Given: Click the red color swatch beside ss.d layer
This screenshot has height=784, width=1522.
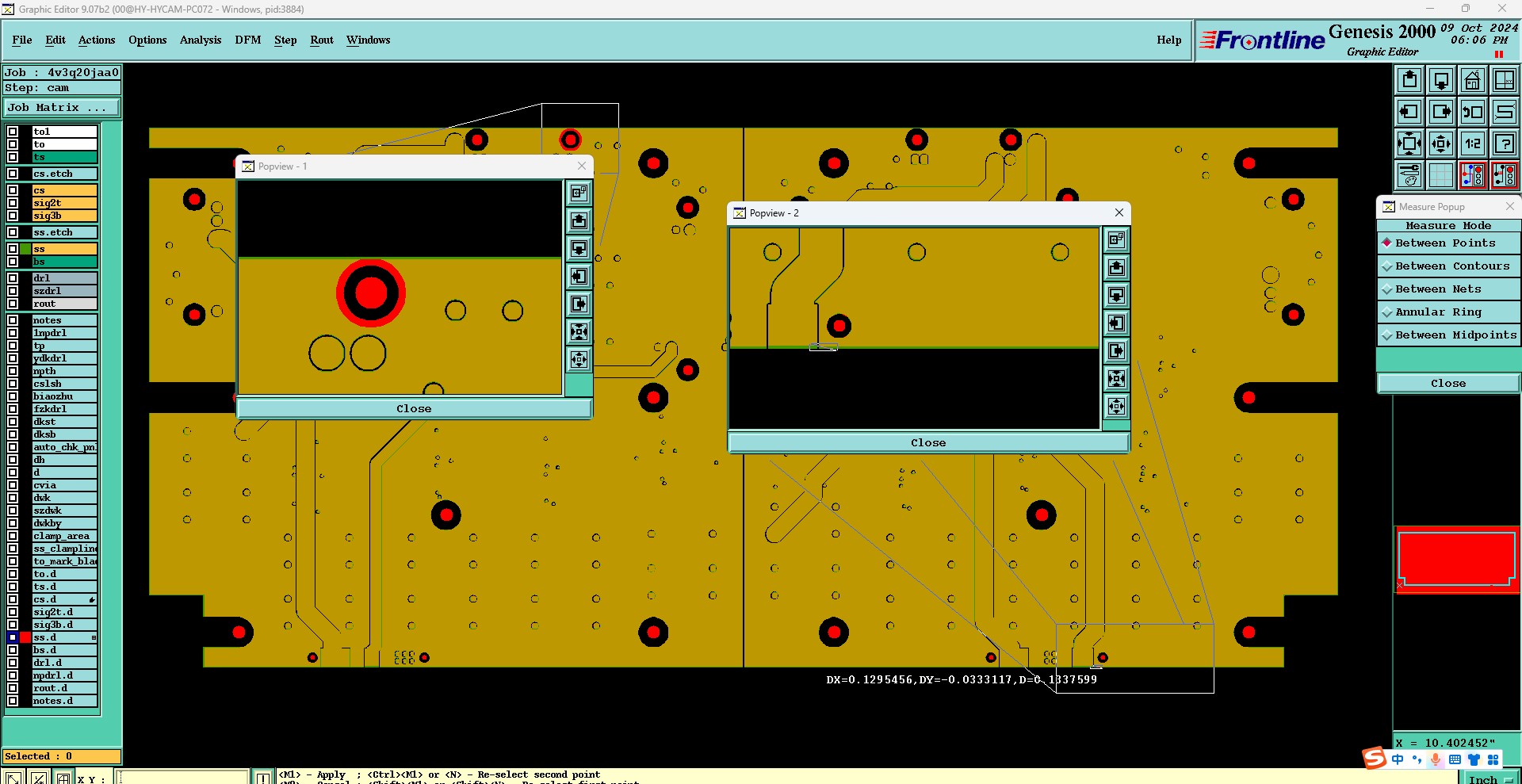Looking at the screenshot, I should pyautogui.click(x=25, y=637).
